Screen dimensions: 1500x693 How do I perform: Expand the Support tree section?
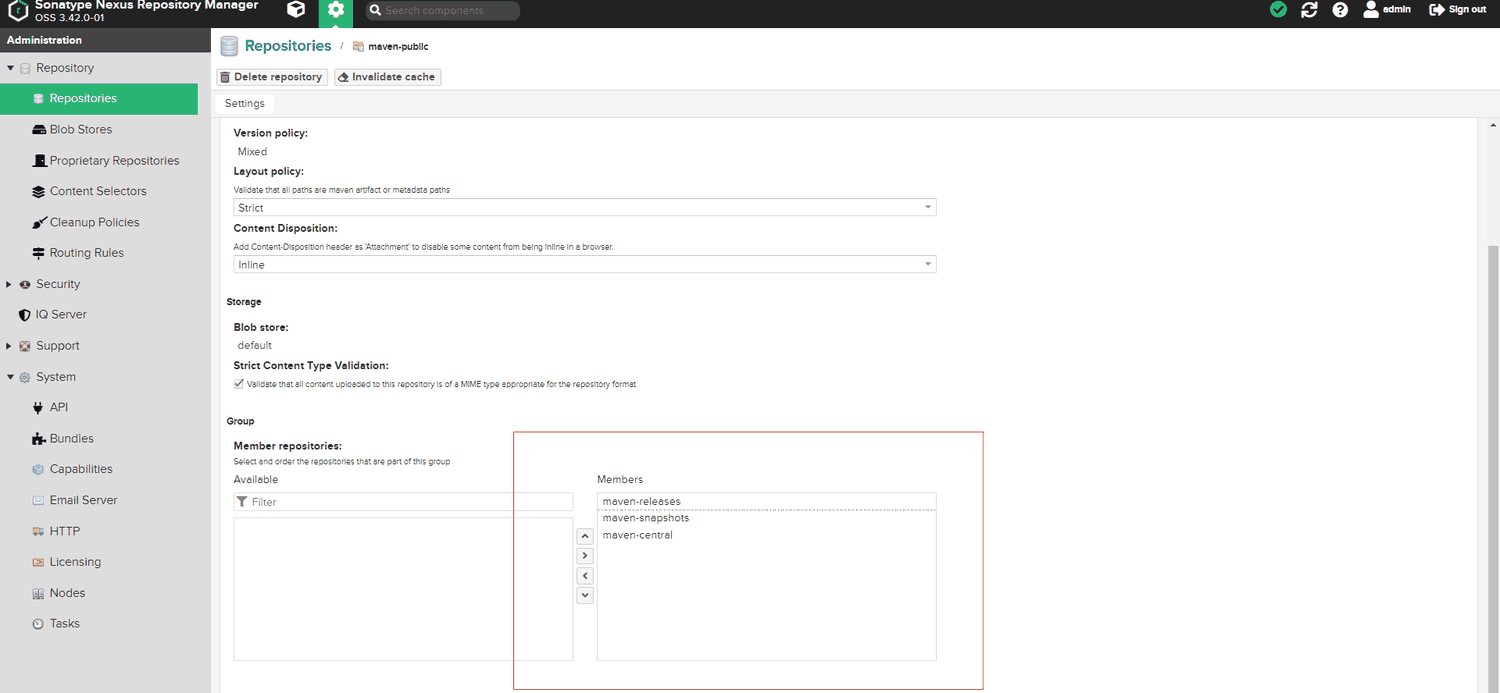(10, 346)
